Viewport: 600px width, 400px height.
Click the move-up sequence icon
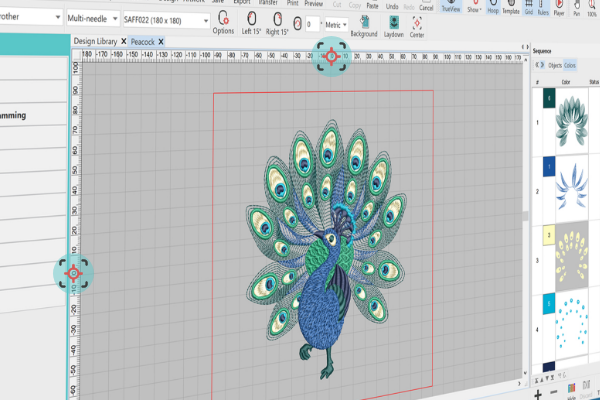[x=542, y=379]
